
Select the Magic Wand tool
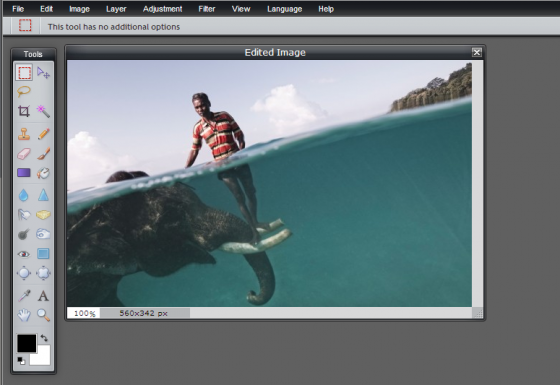point(43,111)
